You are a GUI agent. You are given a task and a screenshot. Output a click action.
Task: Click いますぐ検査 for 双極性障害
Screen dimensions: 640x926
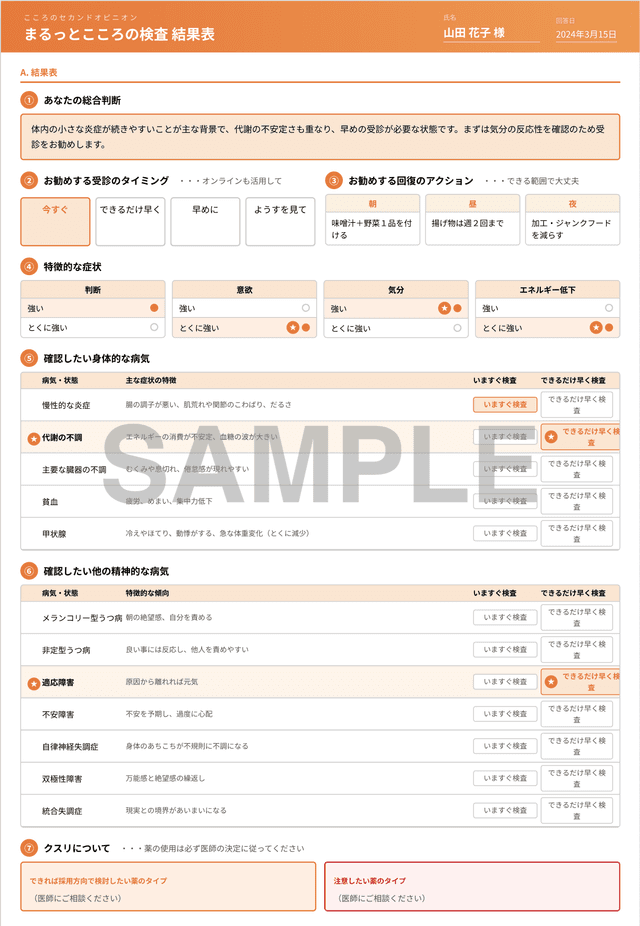[x=505, y=778]
